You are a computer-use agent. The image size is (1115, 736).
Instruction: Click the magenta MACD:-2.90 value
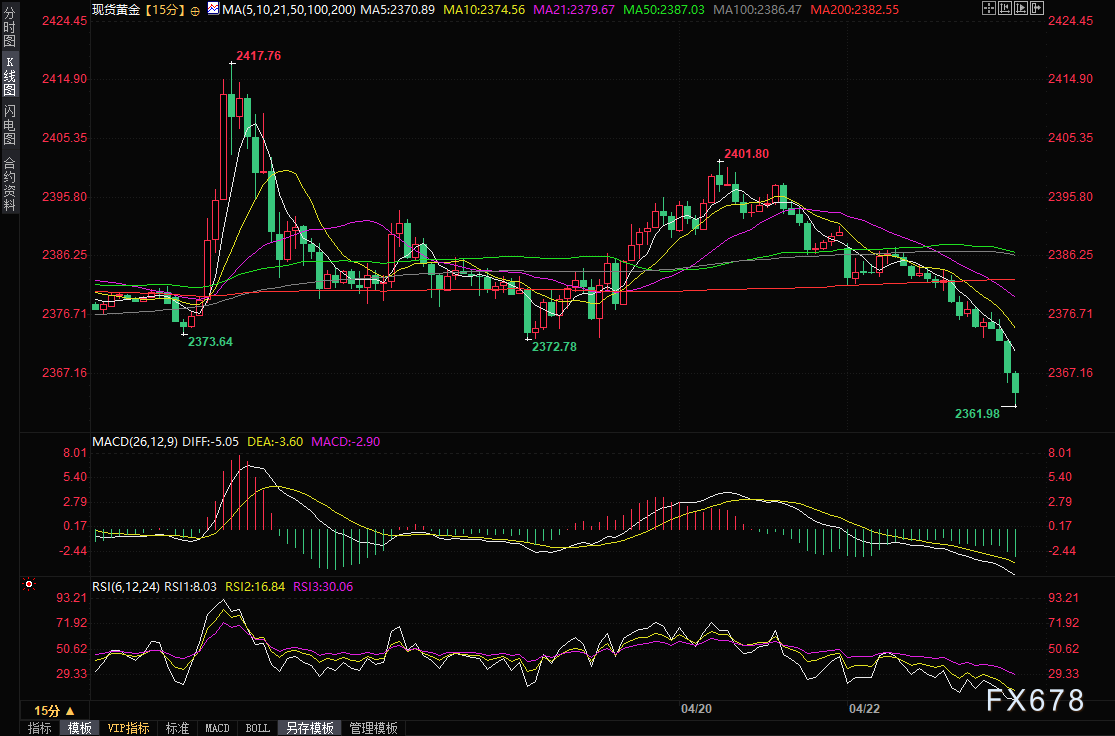(346, 442)
